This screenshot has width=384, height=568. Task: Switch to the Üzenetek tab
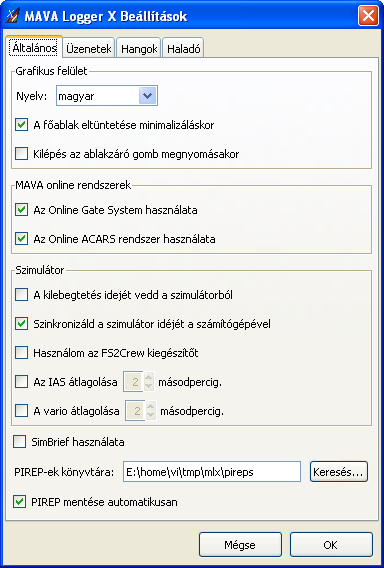(x=89, y=49)
